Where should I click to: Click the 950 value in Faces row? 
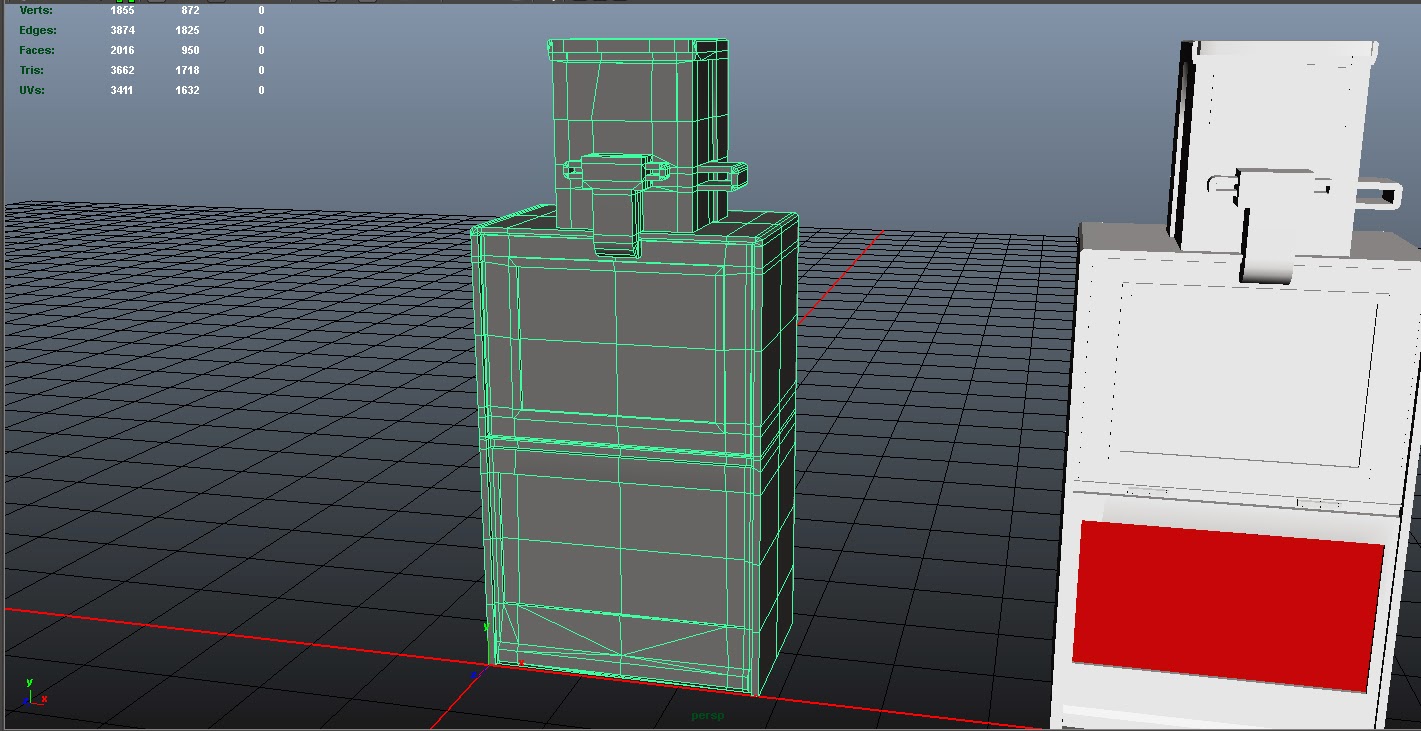point(190,50)
